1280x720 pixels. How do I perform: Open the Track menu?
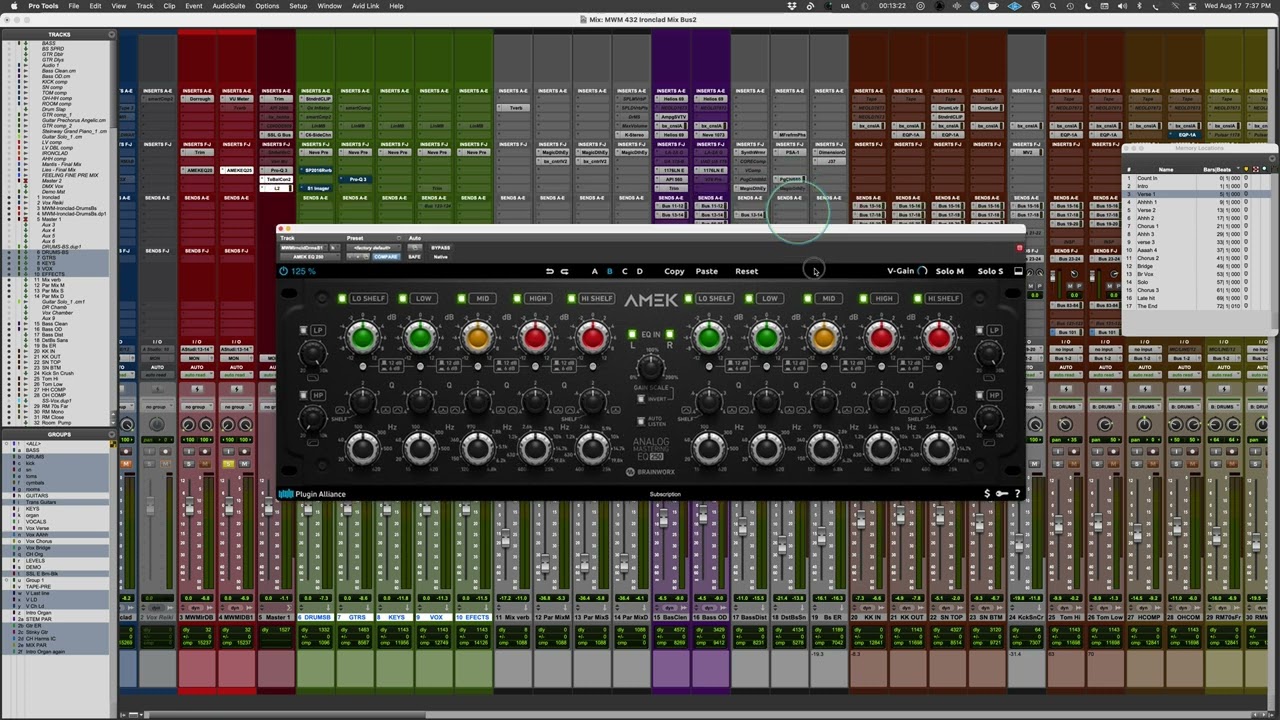145,6
